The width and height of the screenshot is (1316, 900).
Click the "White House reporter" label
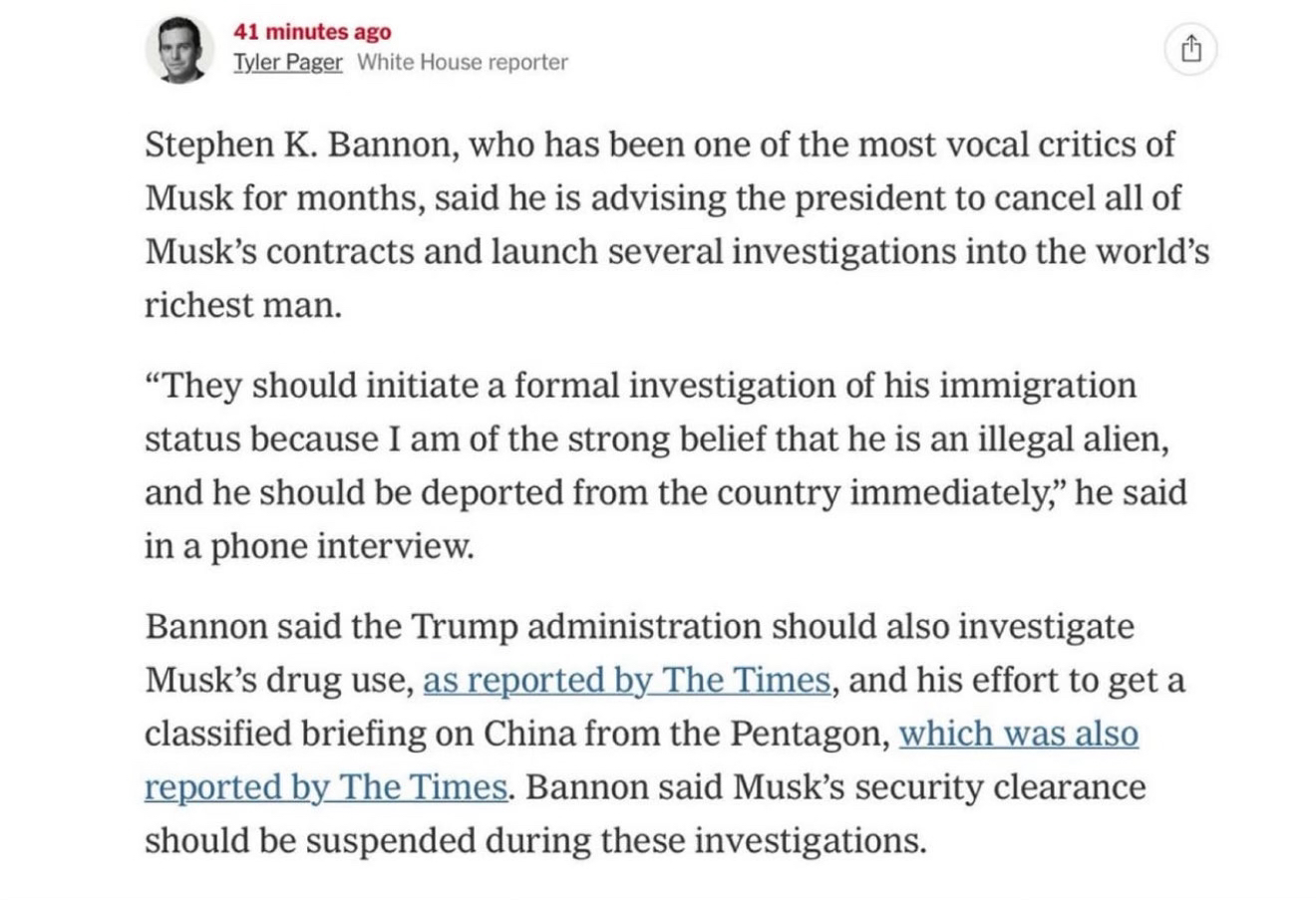tap(463, 62)
